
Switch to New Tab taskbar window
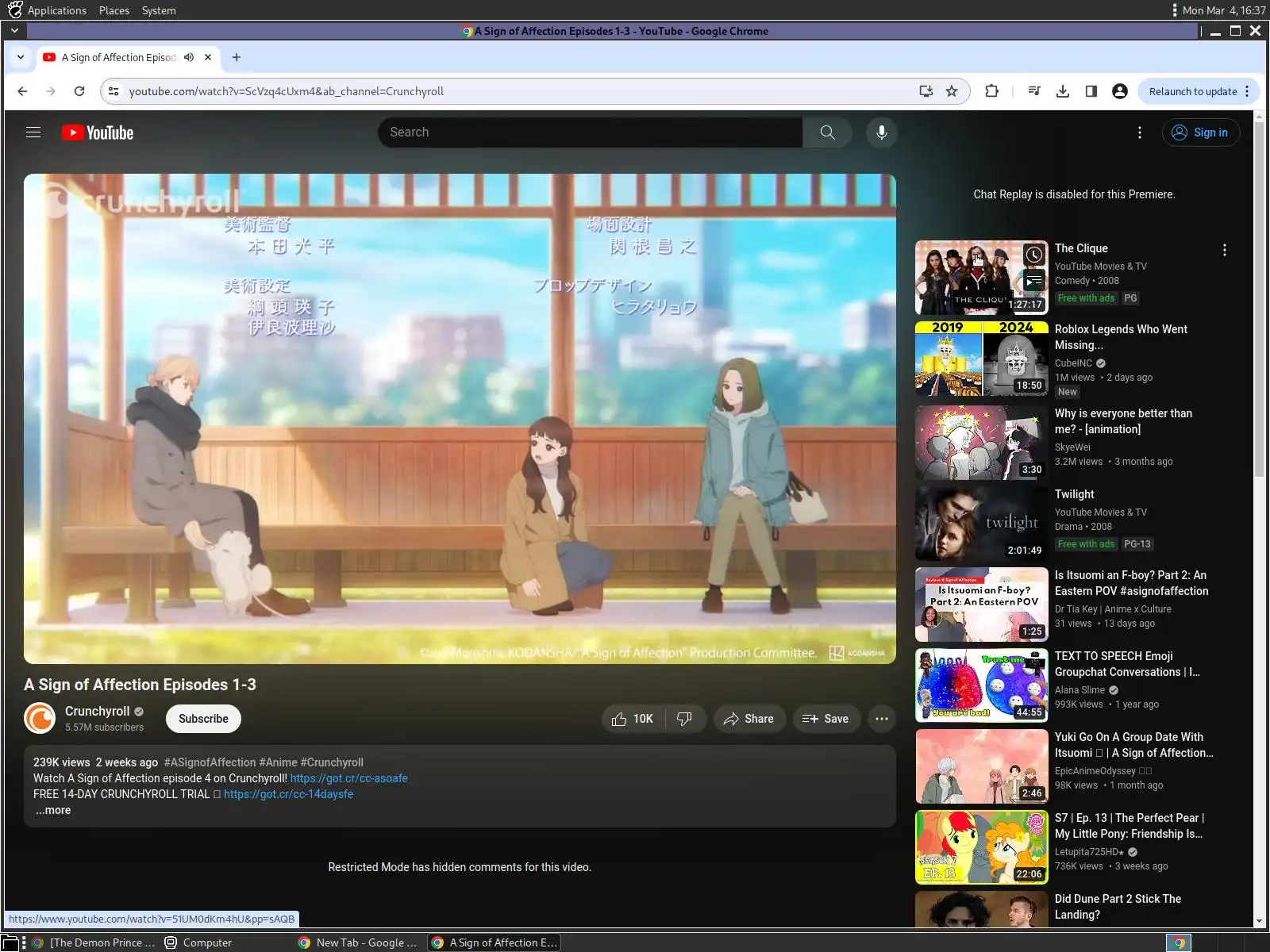(358, 942)
